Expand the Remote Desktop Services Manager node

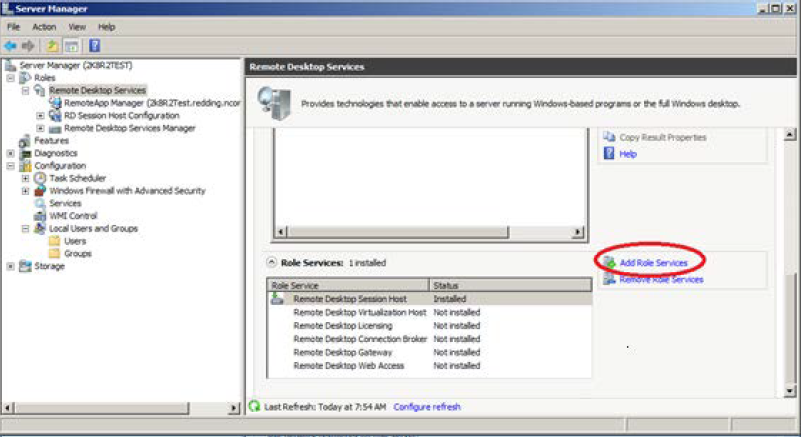click(x=40, y=128)
